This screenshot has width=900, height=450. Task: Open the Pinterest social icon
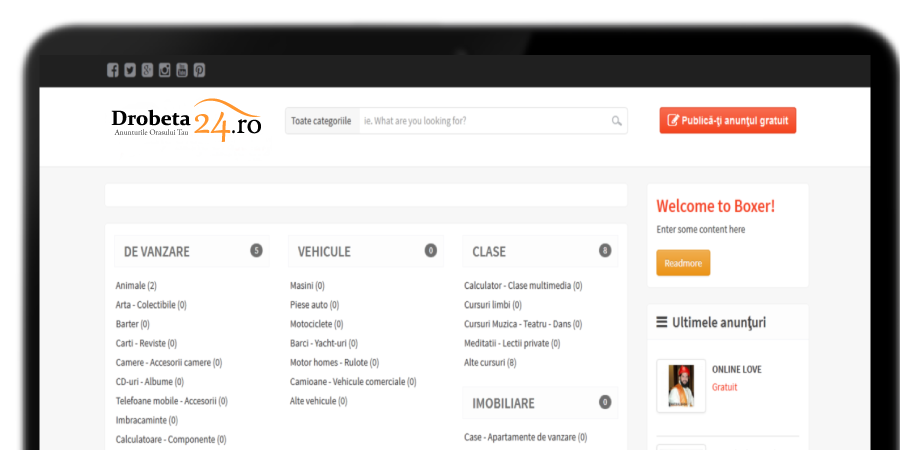(x=199, y=71)
